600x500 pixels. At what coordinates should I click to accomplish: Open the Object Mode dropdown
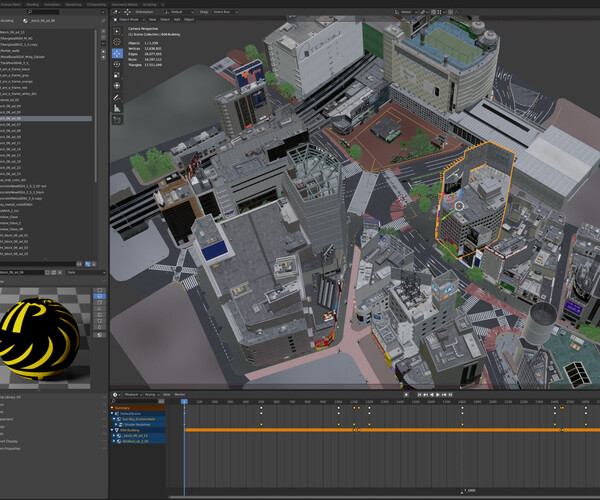pyautogui.click(x=128, y=20)
